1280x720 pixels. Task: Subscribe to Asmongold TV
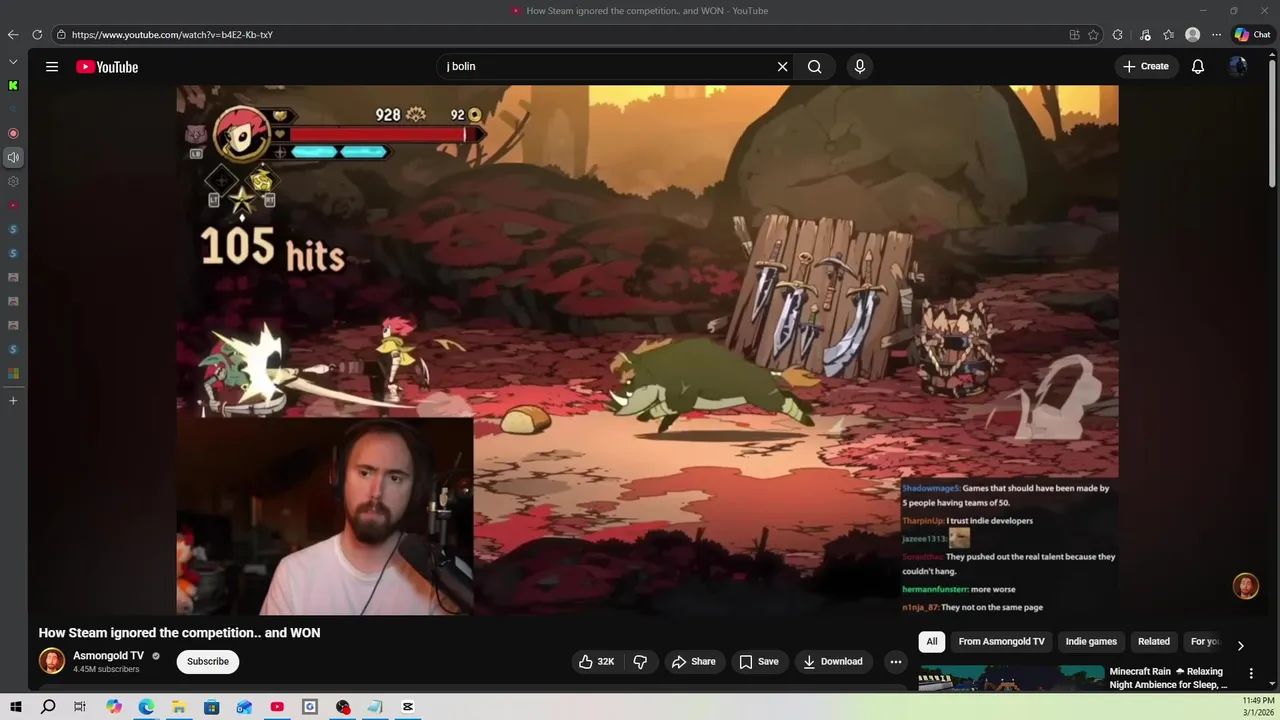coord(208,661)
